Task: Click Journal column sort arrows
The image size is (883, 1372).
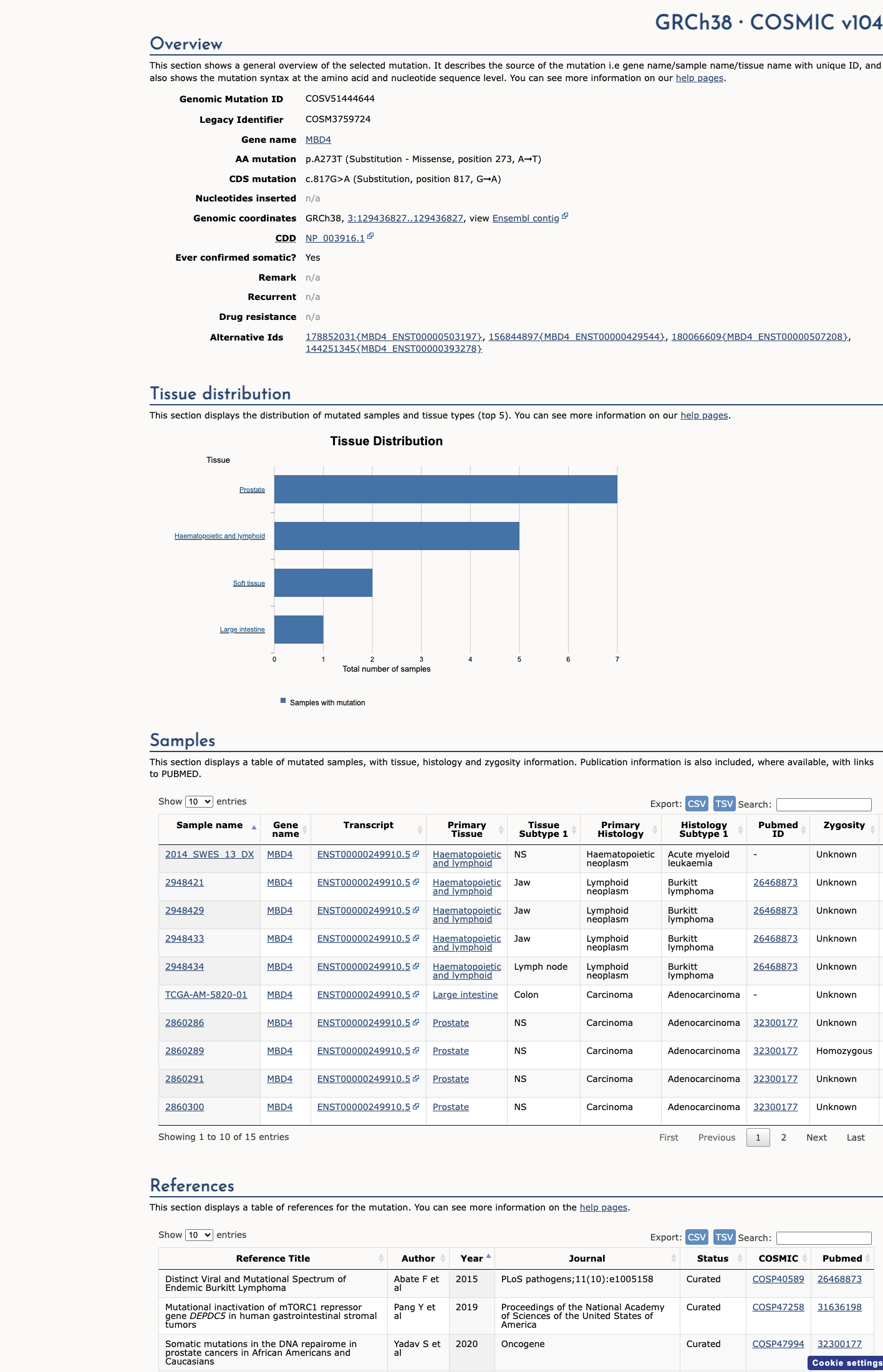Action: pos(673,1258)
